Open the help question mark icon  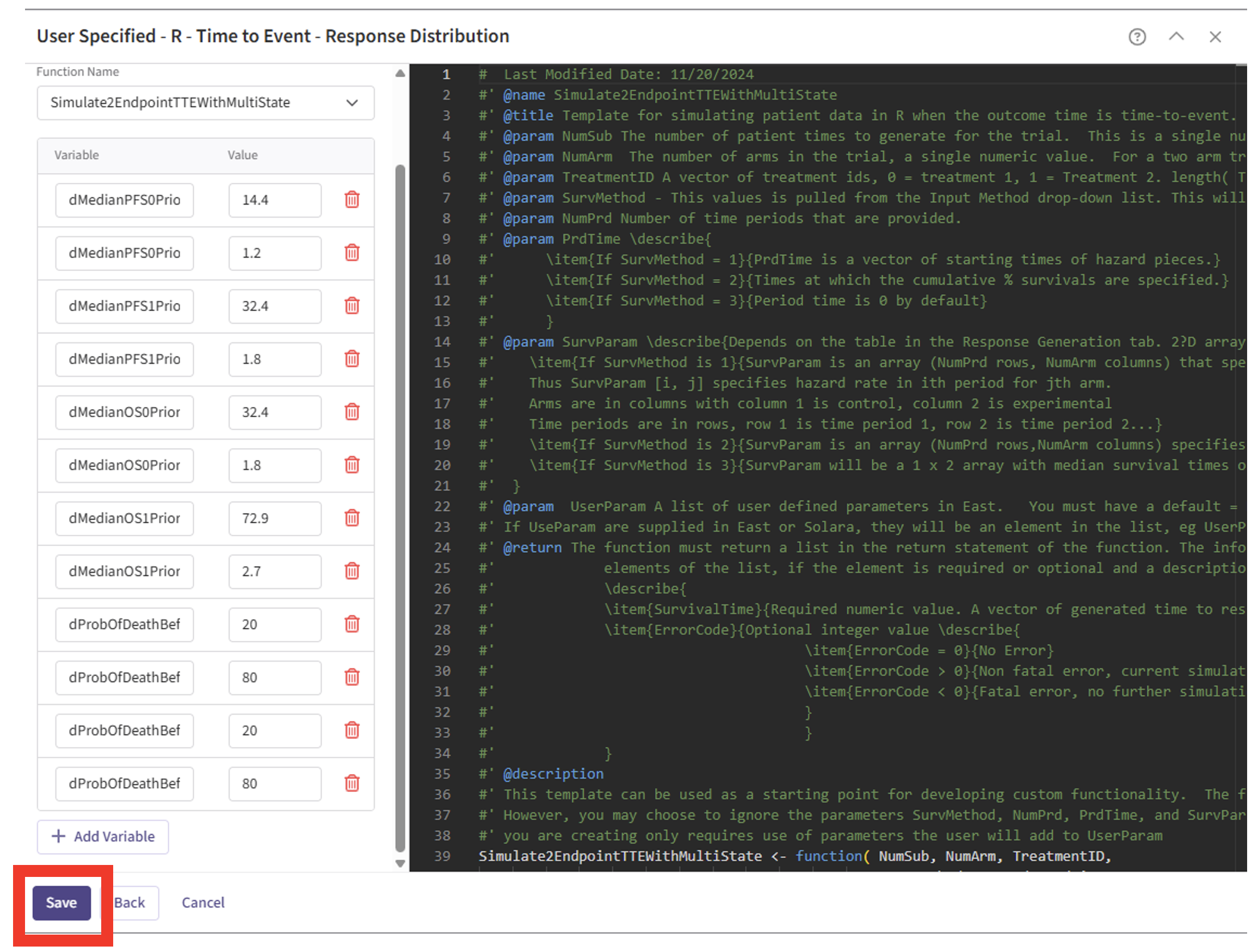1137,37
